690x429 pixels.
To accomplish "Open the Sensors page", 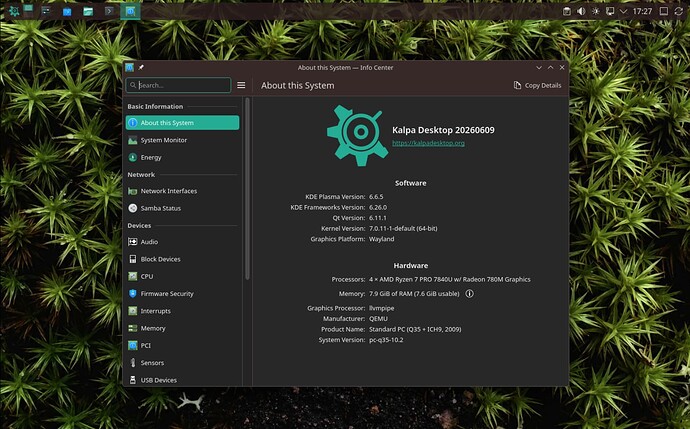I will 182,363.
